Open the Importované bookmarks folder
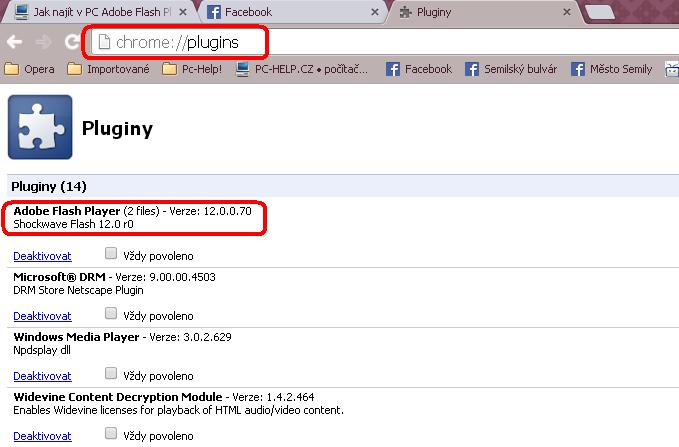Viewport: 679px width, 447px height. click(x=109, y=69)
